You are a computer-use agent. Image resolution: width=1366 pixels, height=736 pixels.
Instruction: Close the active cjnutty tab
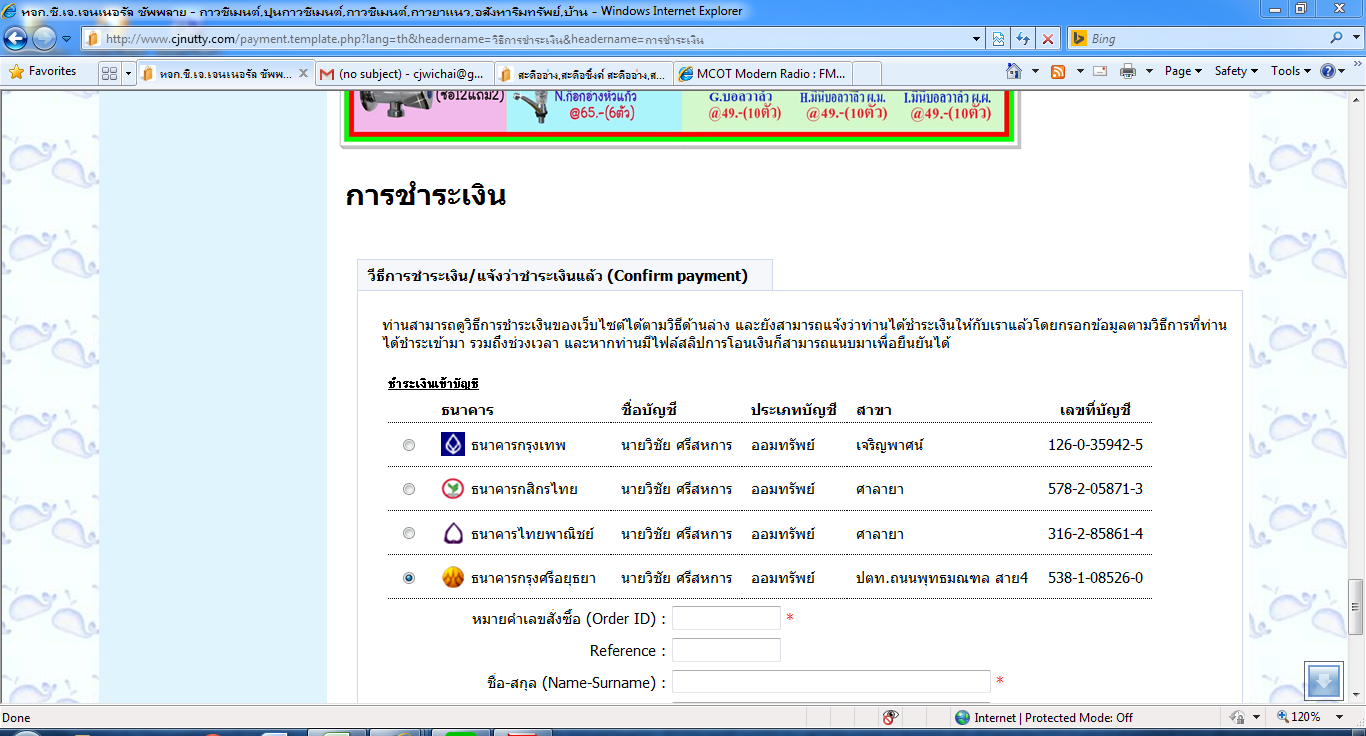(x=304, y=73)
